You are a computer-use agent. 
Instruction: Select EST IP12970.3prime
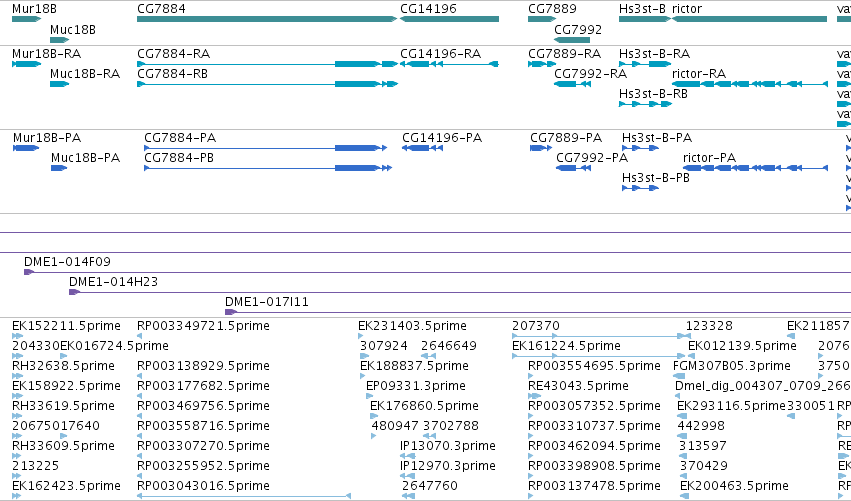448,466
